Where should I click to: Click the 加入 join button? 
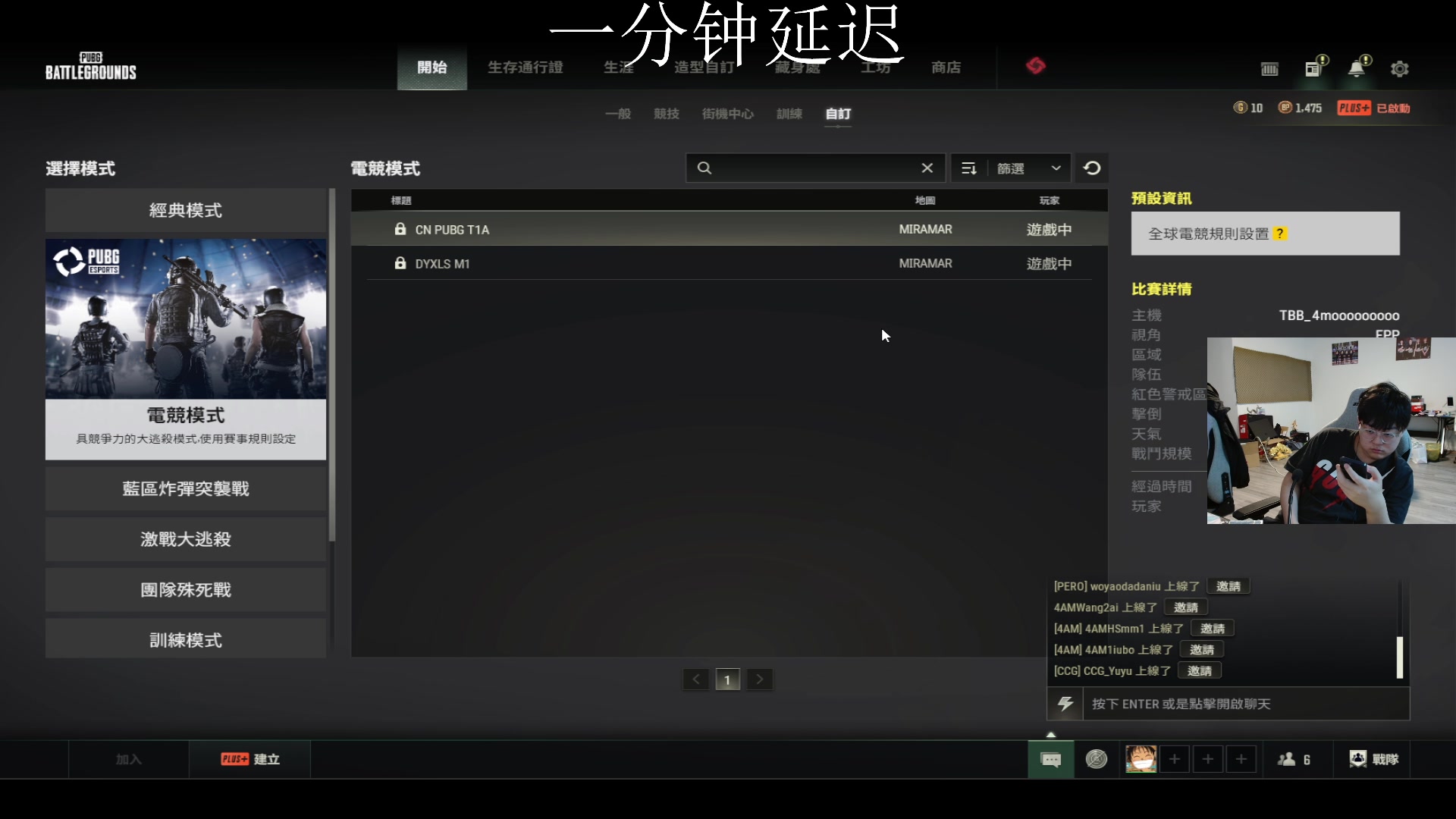(129, 759)
